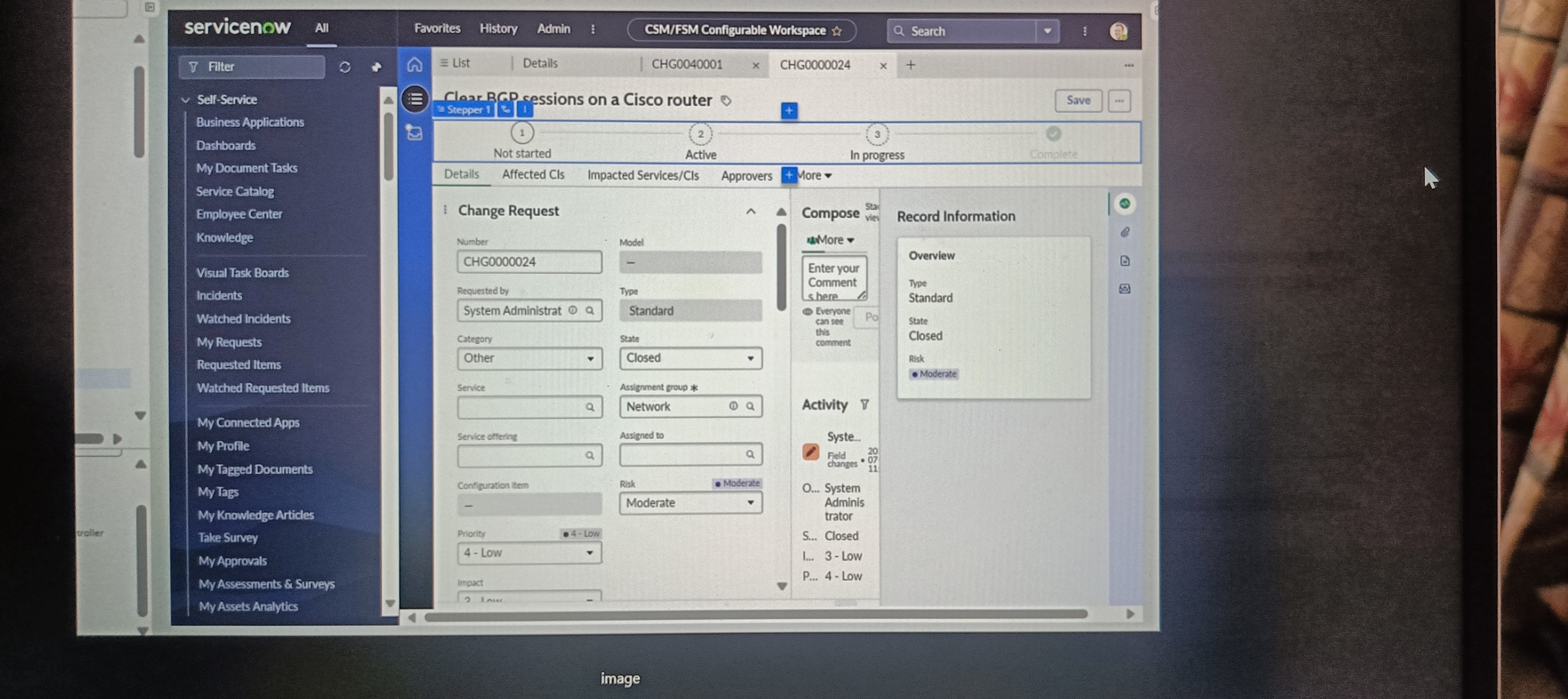The width and height of the screenshot is (1568, 699).
Task: Open Service Catalog in navigator
Action: (235, 192)
